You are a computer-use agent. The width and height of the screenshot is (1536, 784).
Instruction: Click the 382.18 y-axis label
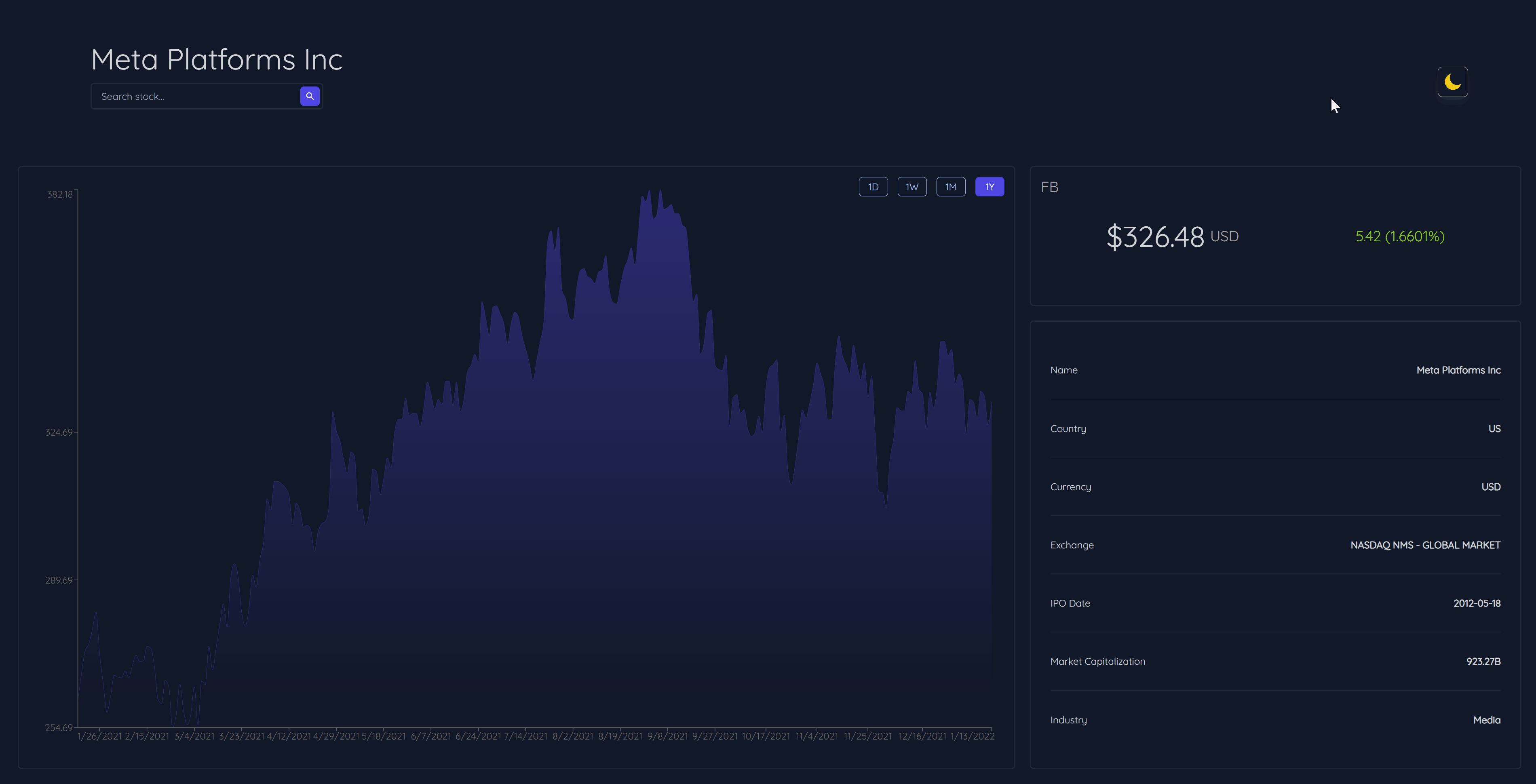coord(60,194)
